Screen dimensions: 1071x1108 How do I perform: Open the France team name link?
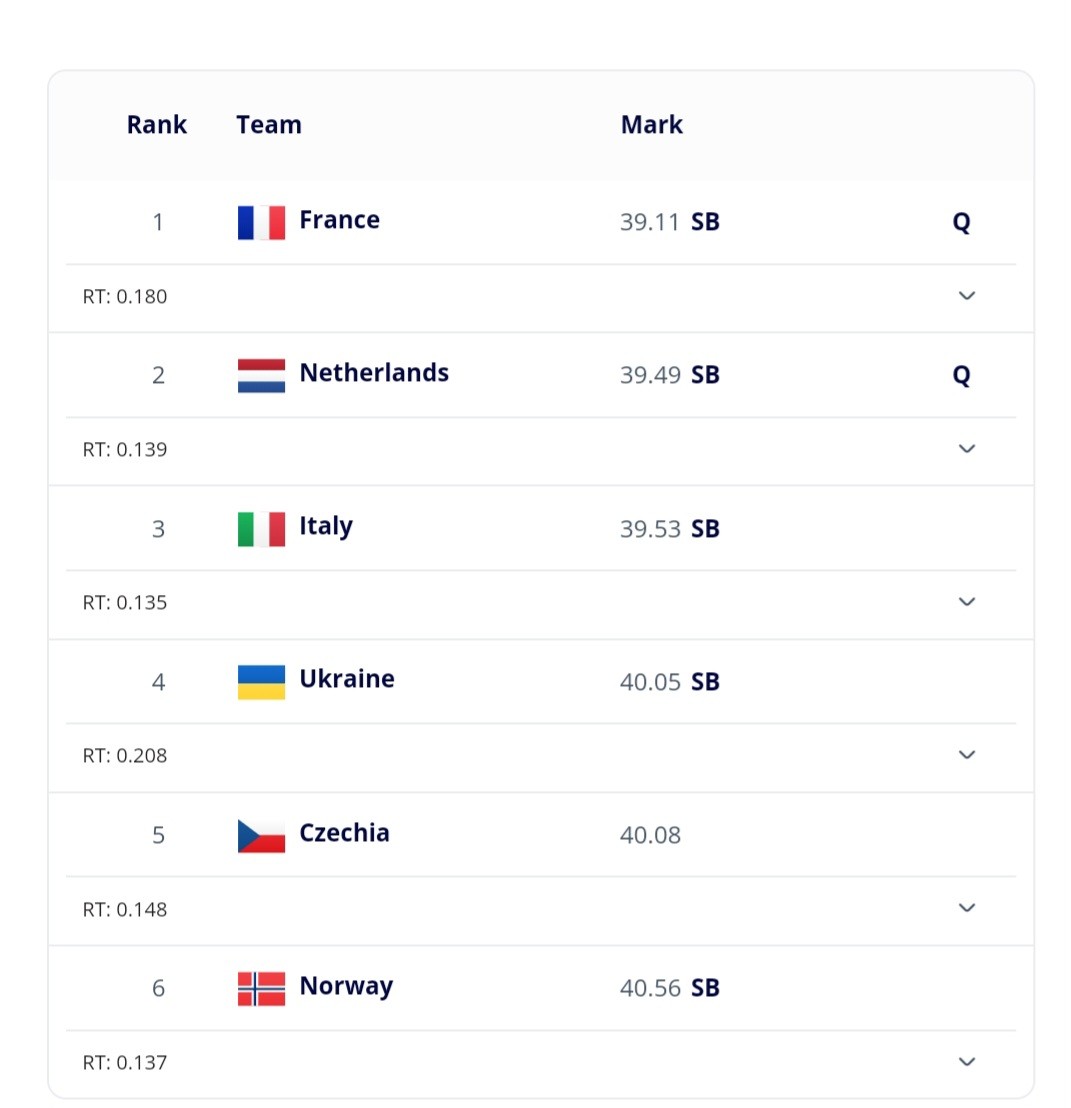pyautogui.click(x=339, y=220)
